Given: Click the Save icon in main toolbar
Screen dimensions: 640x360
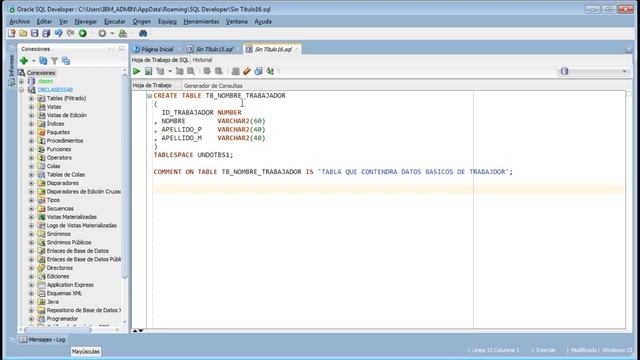Looking at the screenshot, I should (x=35, y=33).
